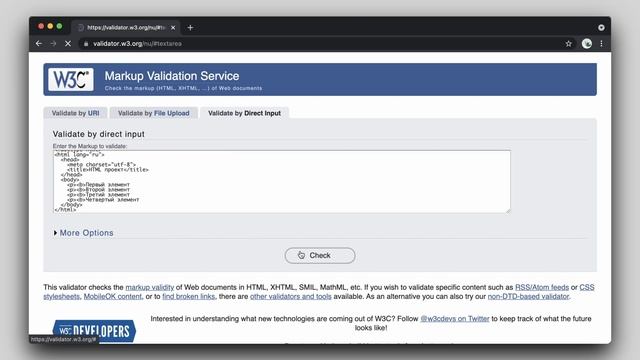Click the address bar URL
Image resolution: width=640 pixels, height=360 pixels.
[x=138, y=44]
